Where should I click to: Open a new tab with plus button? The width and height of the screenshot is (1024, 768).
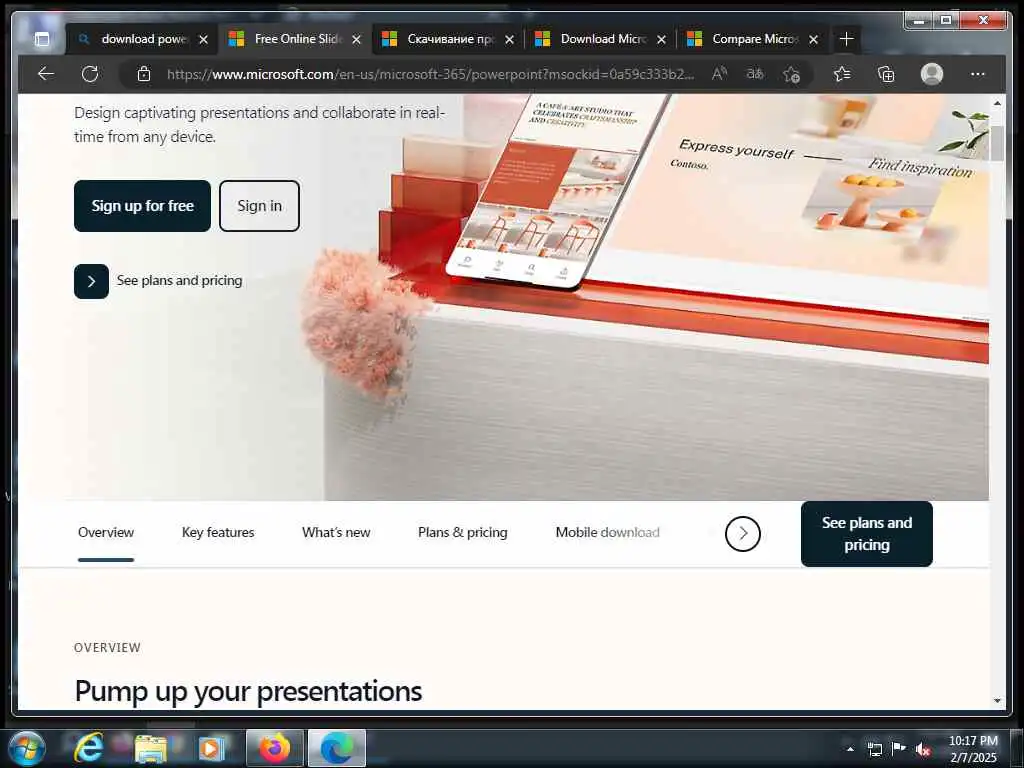(x=846, y=39)
